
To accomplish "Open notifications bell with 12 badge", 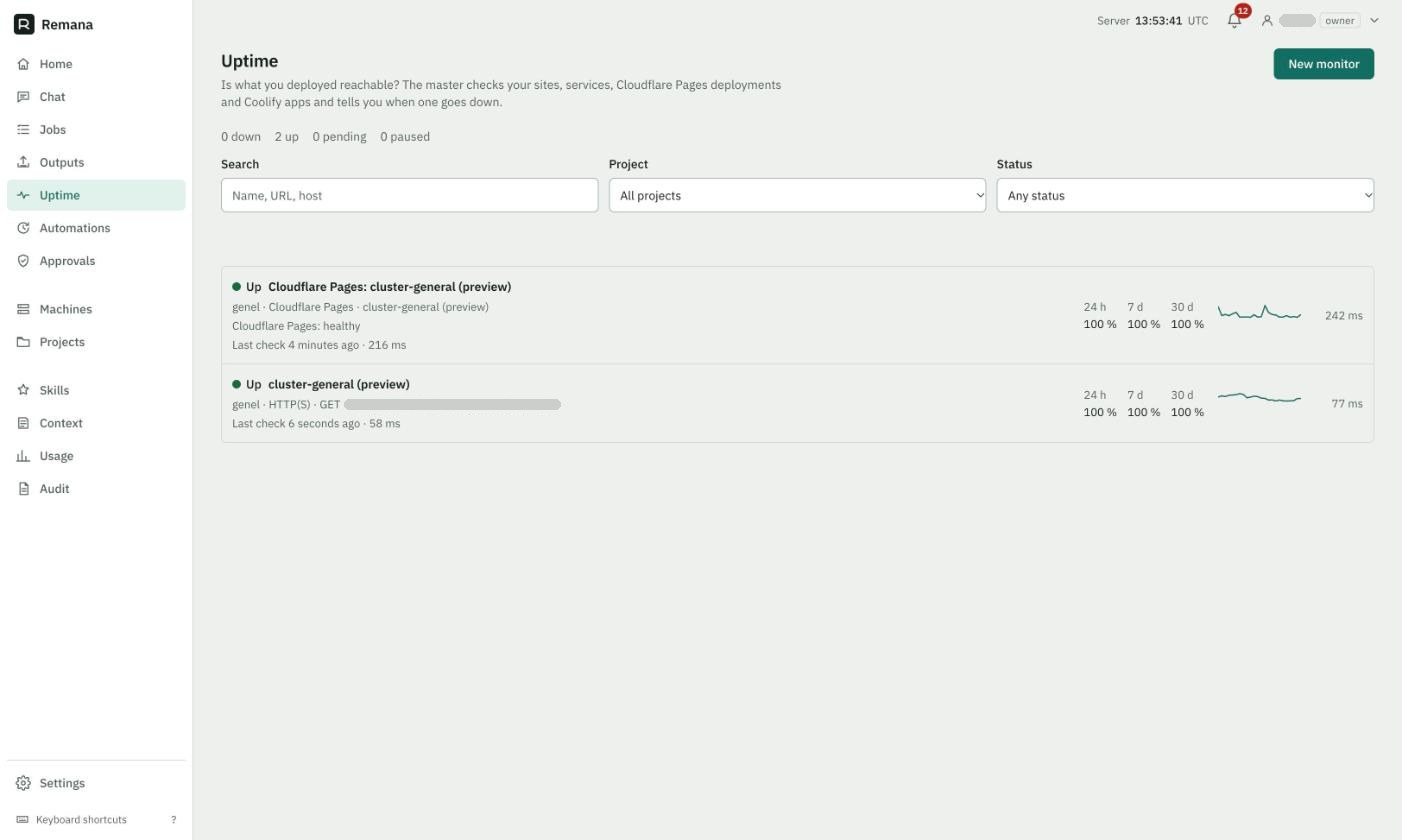I will click(1235, 20).
